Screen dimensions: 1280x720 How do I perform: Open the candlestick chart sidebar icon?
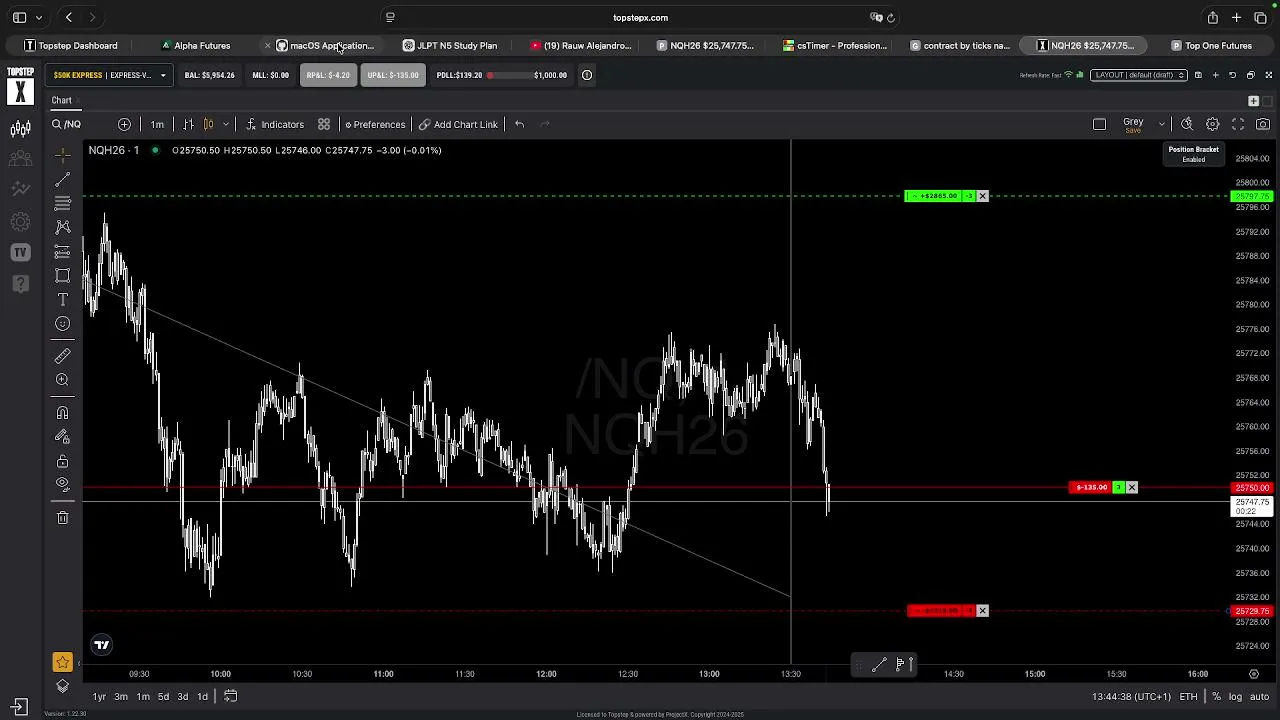click(x=20, y=128)
